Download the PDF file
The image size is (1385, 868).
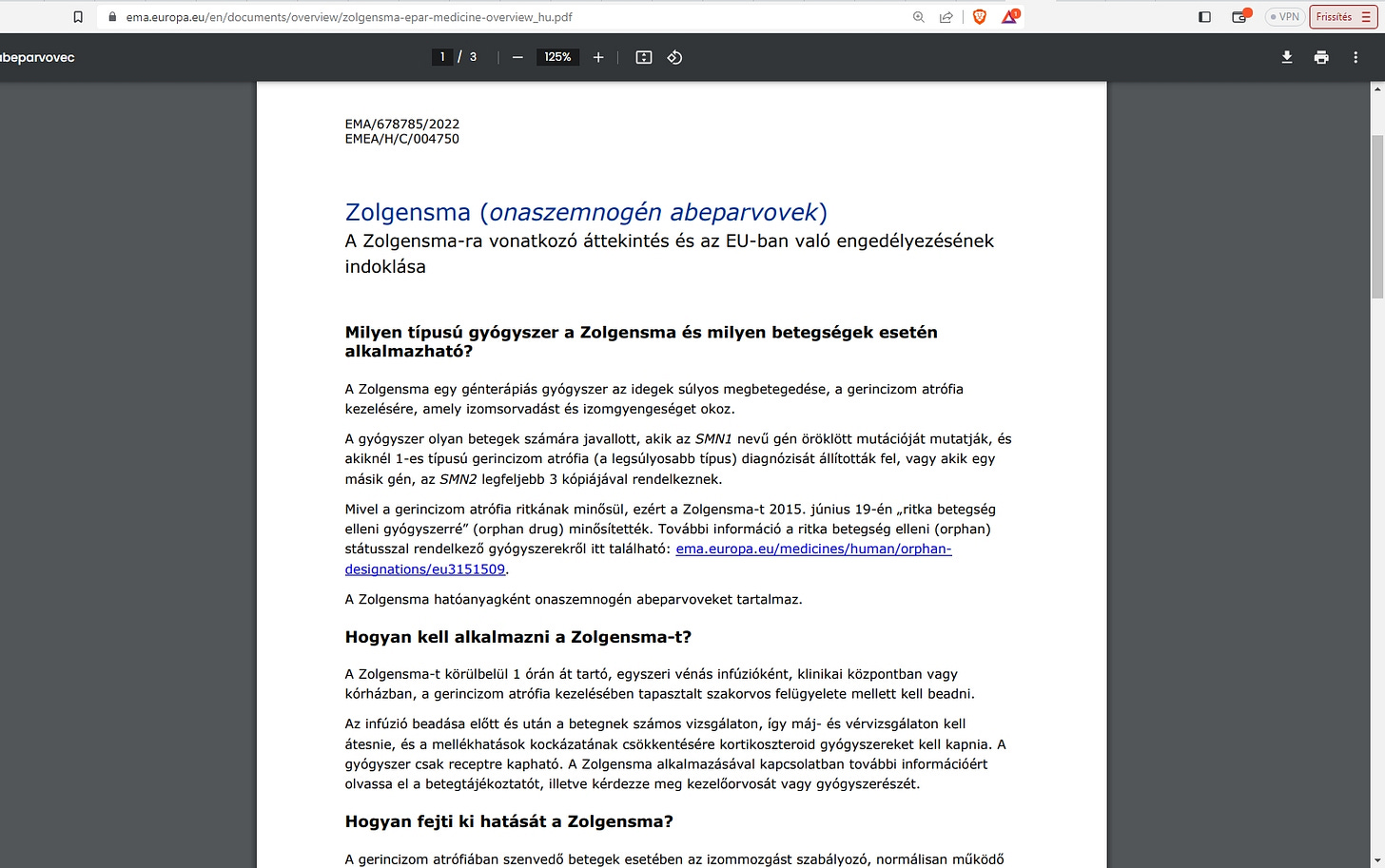point(1286,57)
